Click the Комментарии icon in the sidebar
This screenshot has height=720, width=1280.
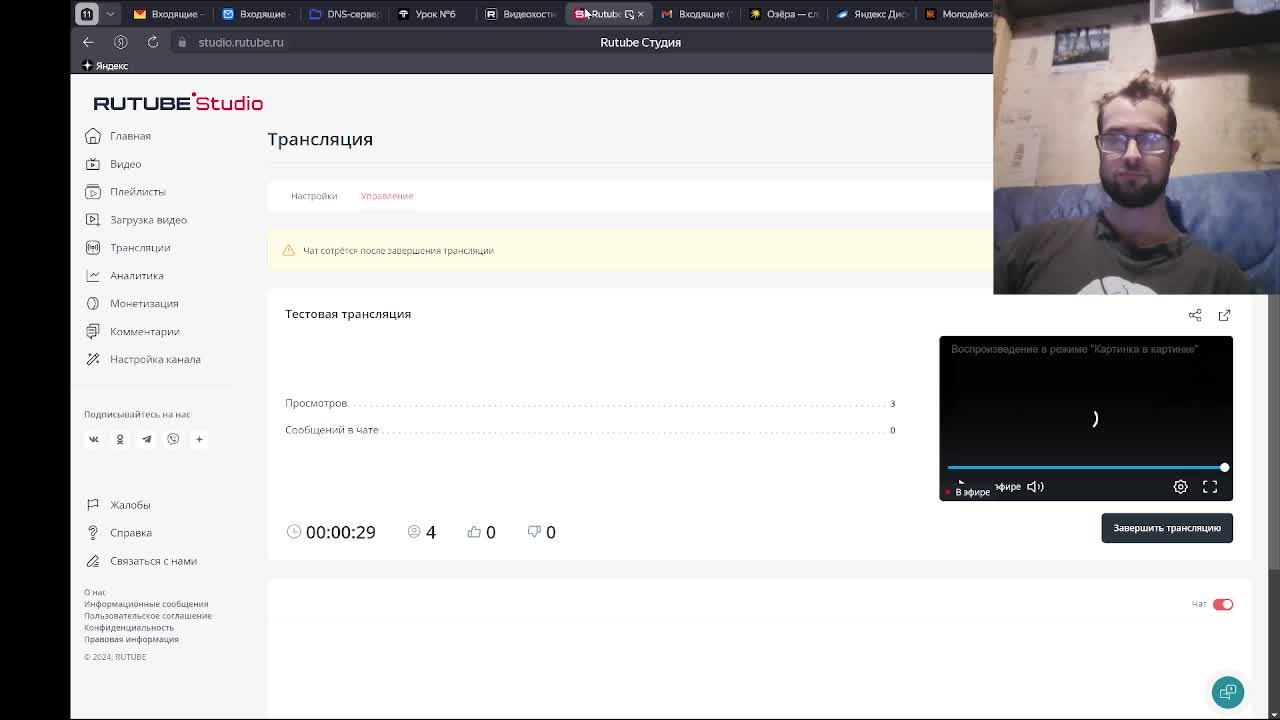(x=93, y=332)
